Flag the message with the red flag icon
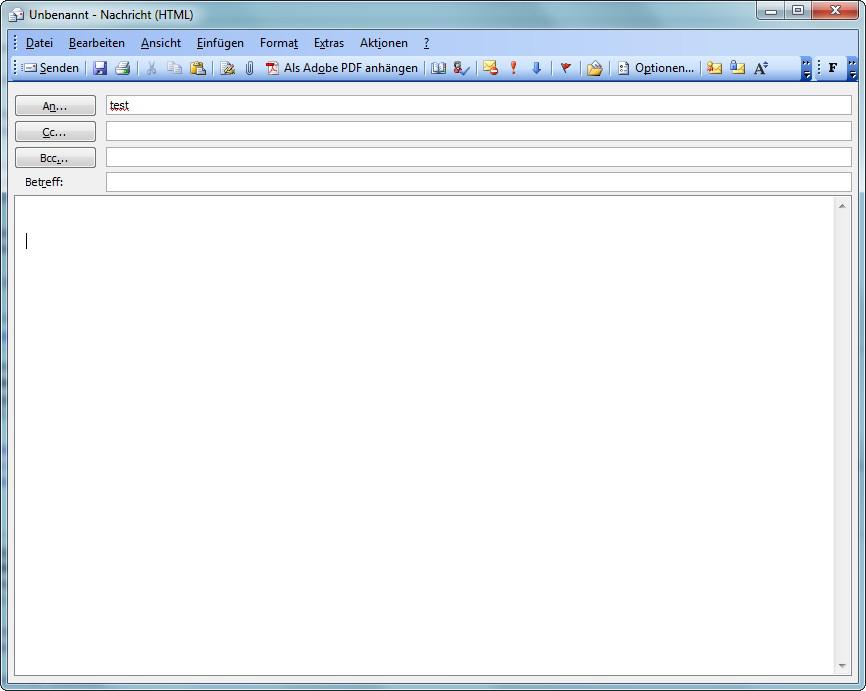Screen dimensions: 866x691 [x=566, y=68]
